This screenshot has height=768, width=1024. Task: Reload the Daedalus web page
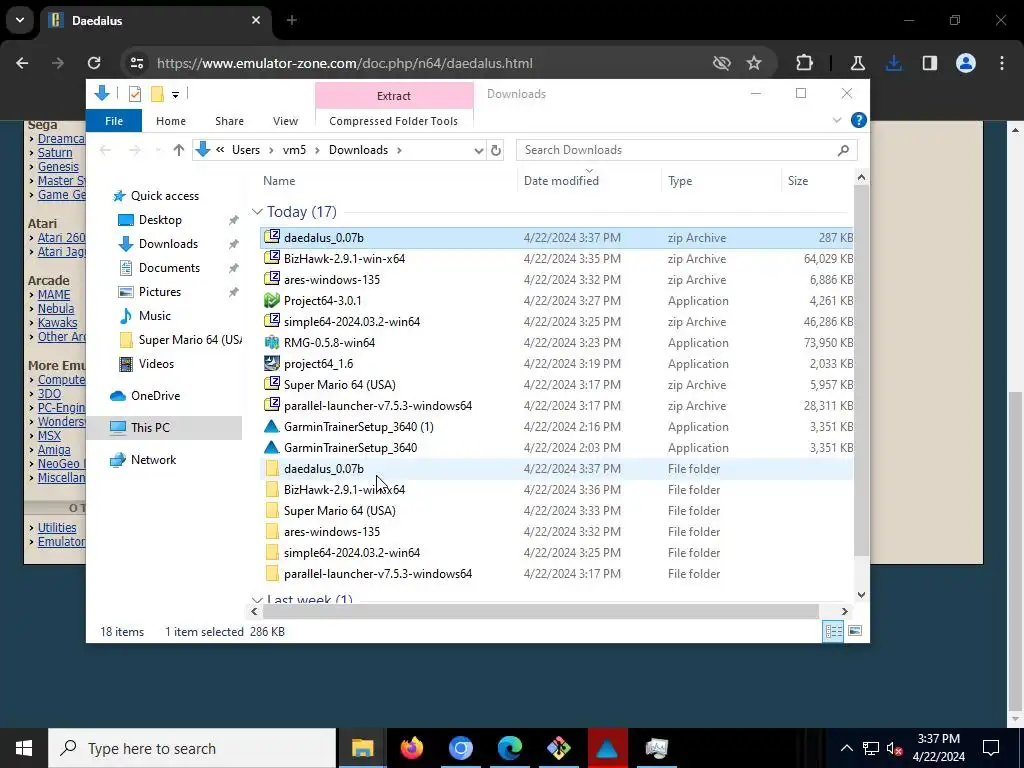[x=94, y=63]
